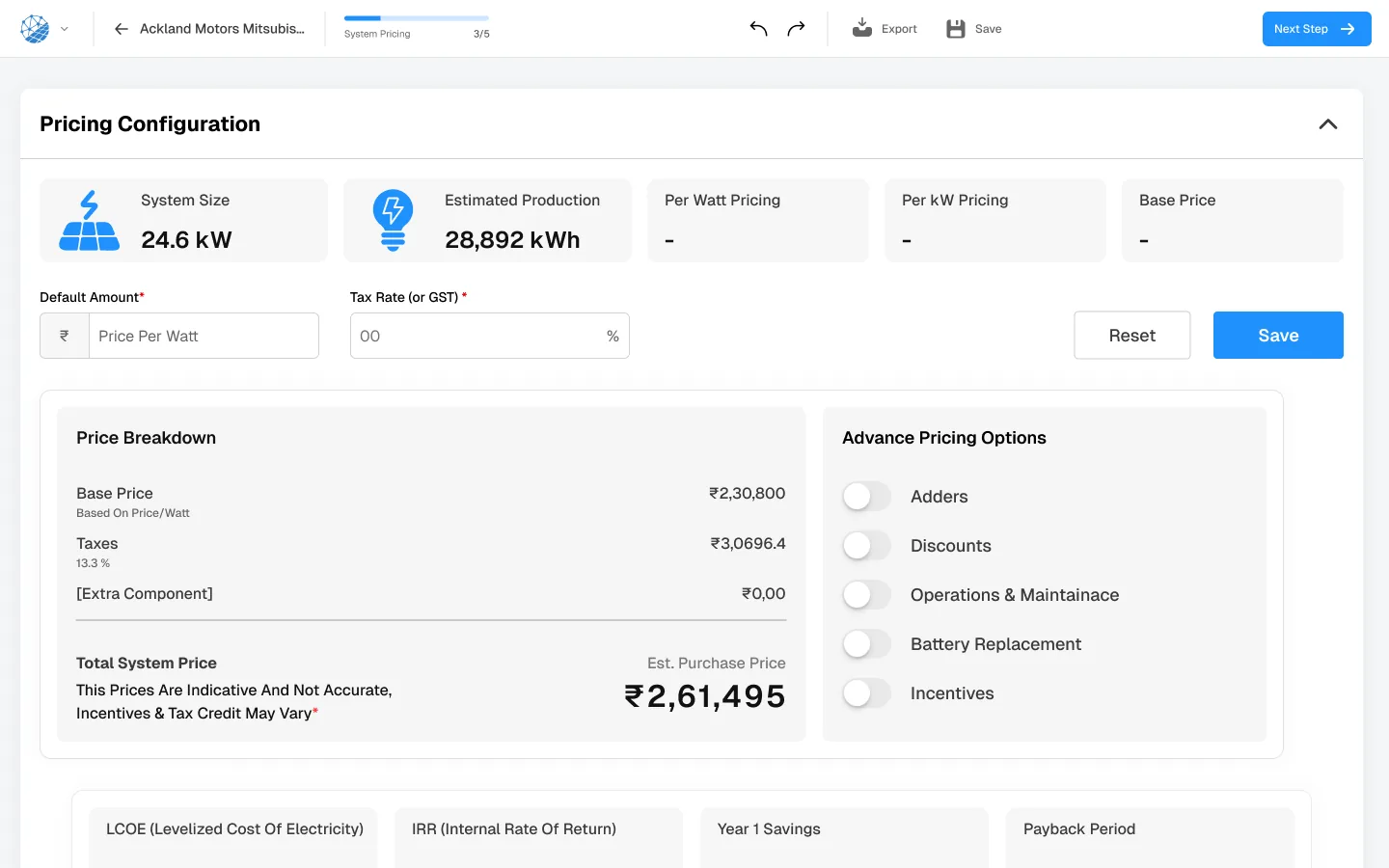The image size is (1389, 868).
Task: Click the Advance Pricing Options heading
Action: pos(944,438)
